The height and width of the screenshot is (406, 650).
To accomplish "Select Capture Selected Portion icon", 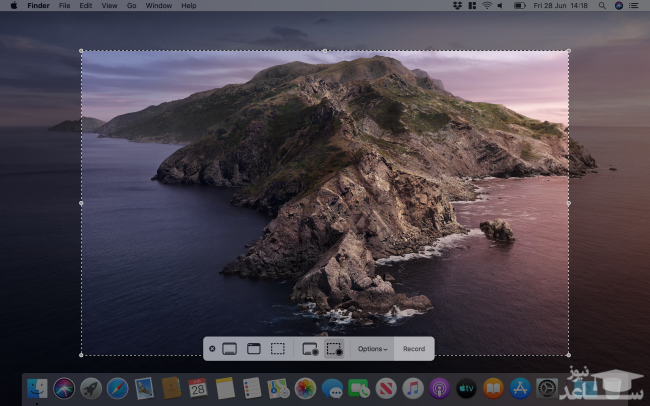I will pos(278,349).
